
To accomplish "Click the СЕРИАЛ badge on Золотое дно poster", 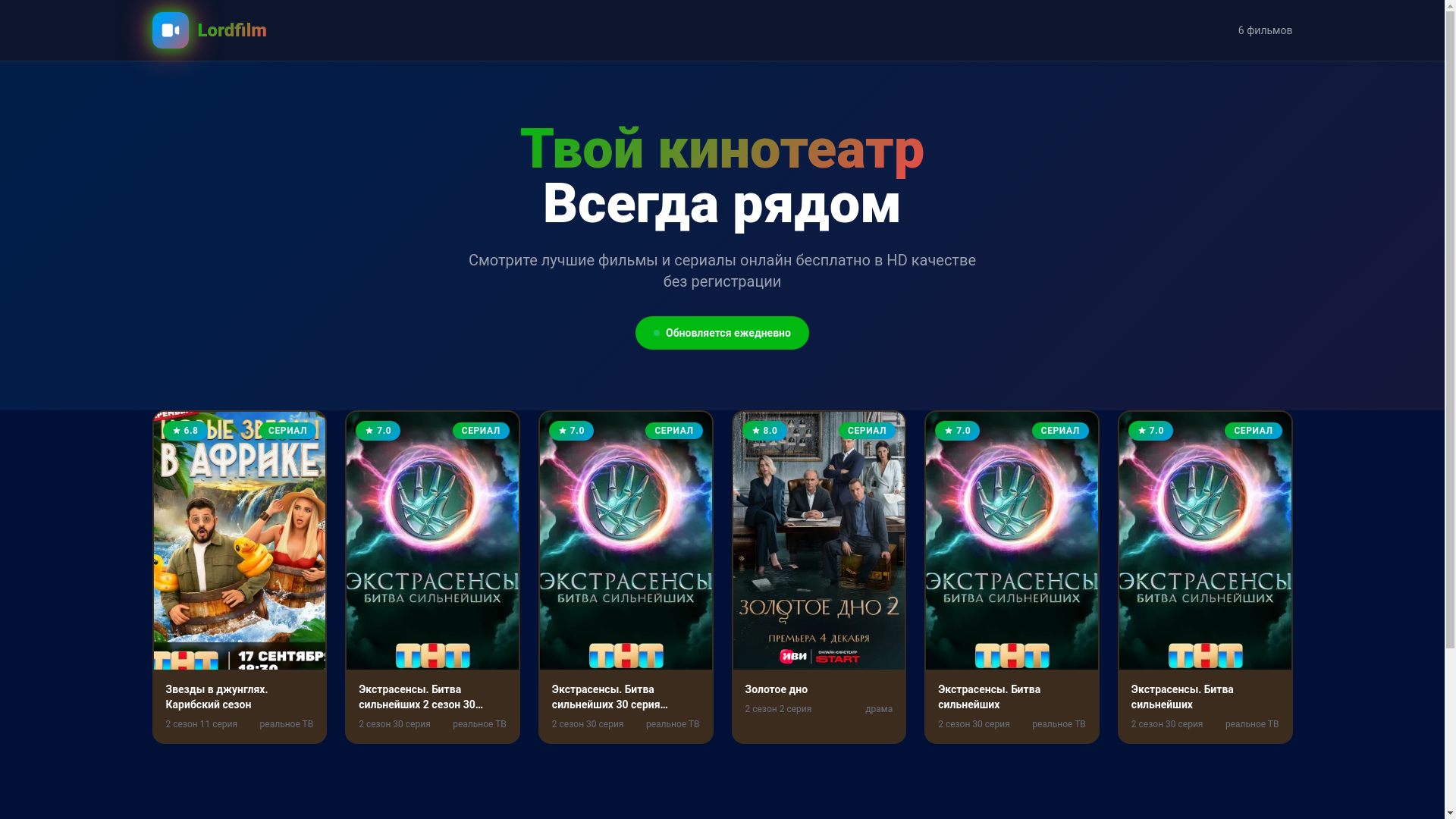I will (x=867, y=431).
